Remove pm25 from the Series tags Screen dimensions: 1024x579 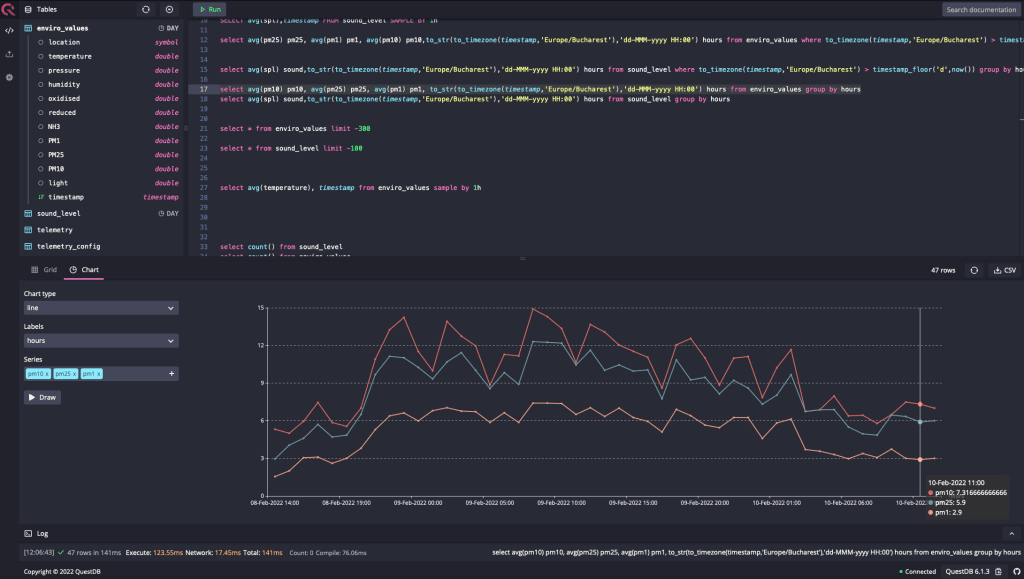[x=75, y=373]
